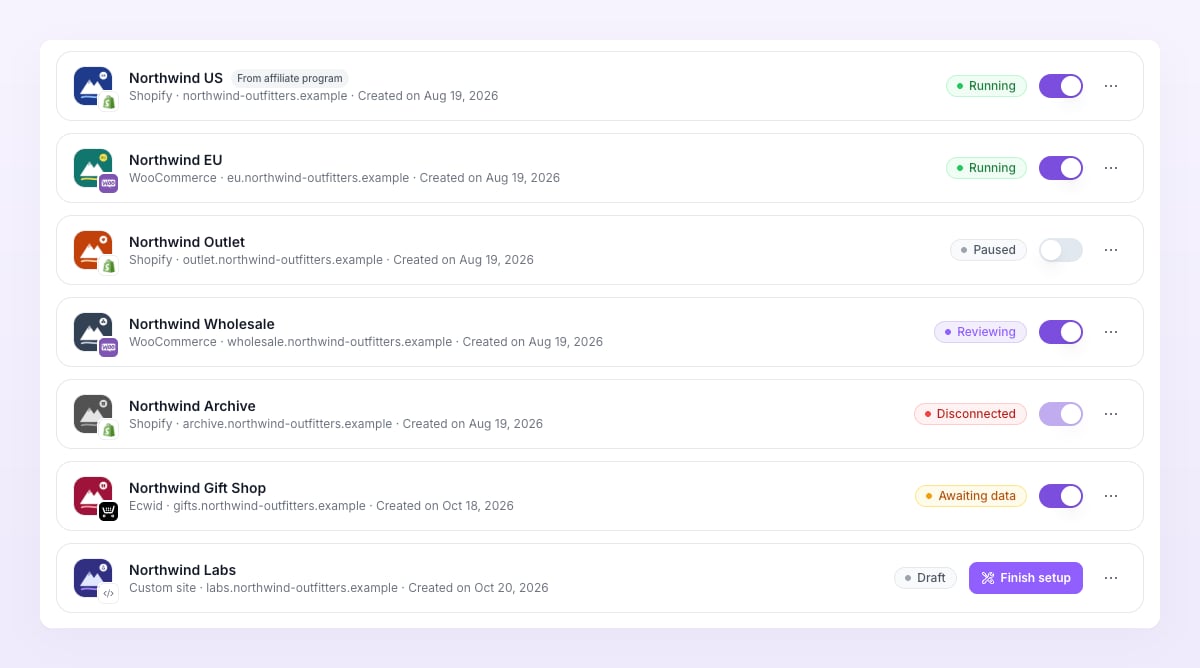Open more options for Northwind US
Viewport: 1200px width, 668px height.
coord(1111,86)
